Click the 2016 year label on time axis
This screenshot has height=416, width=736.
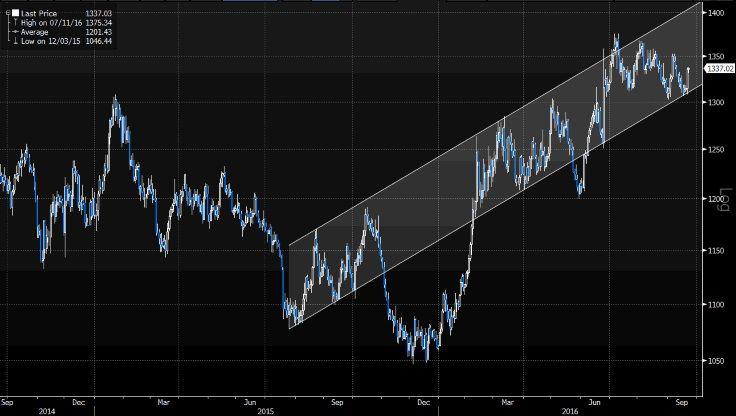pos(572,410)
